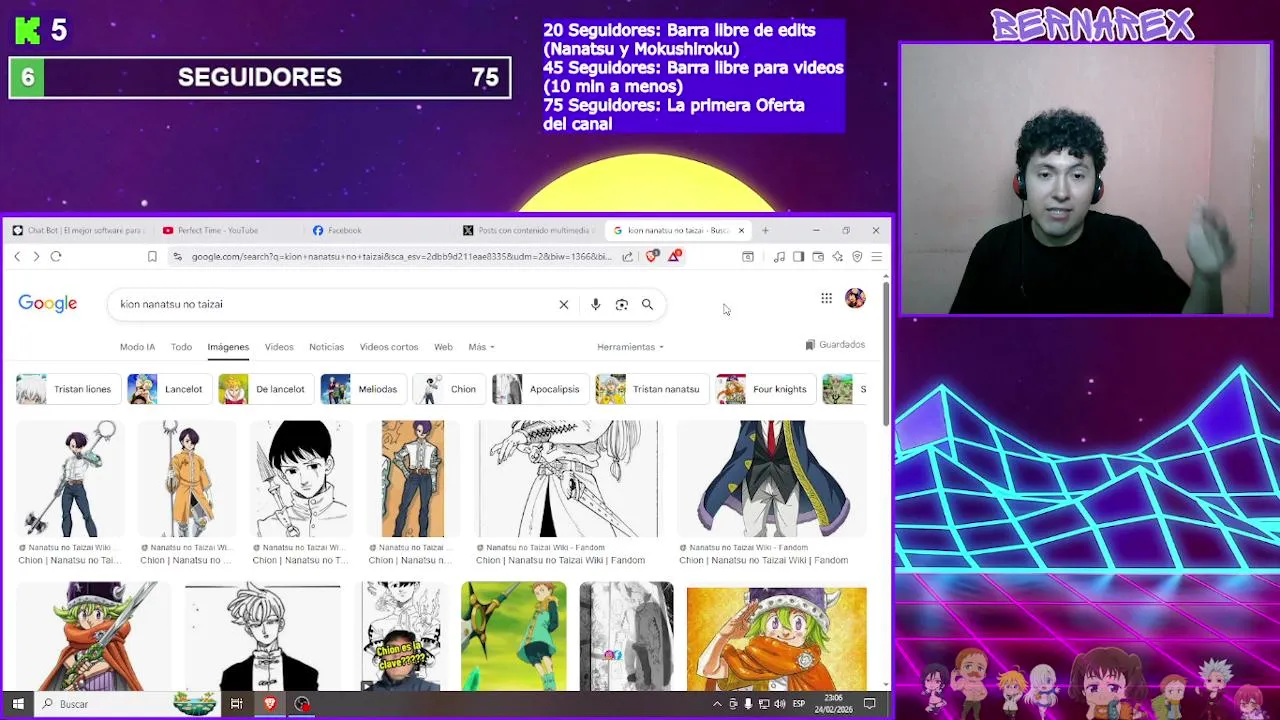Filter images by the Lancelot chip

(169, 389)
